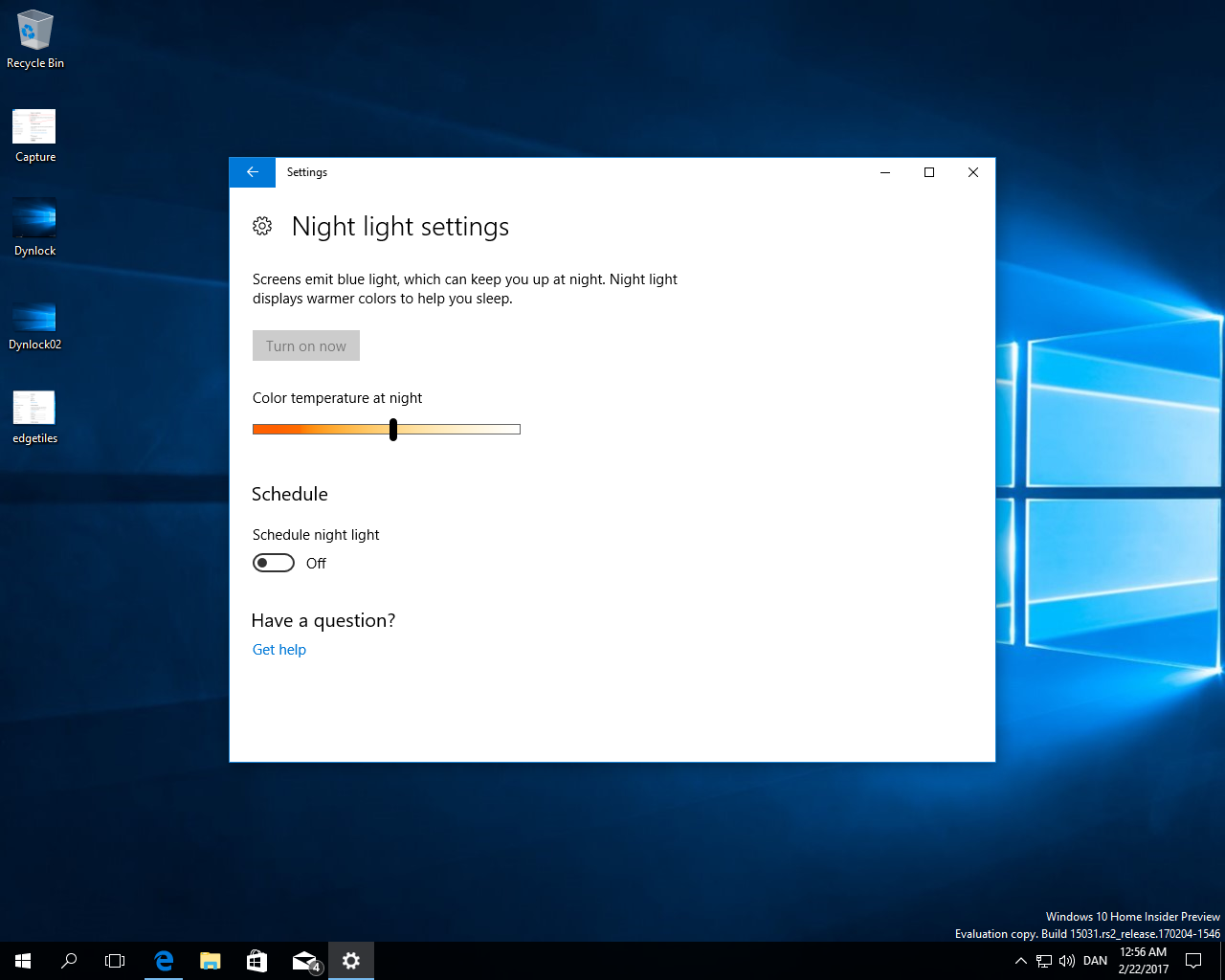Launch File Explorer from the taskbar
Viewport: 1225px width, 980px height.
210,961
